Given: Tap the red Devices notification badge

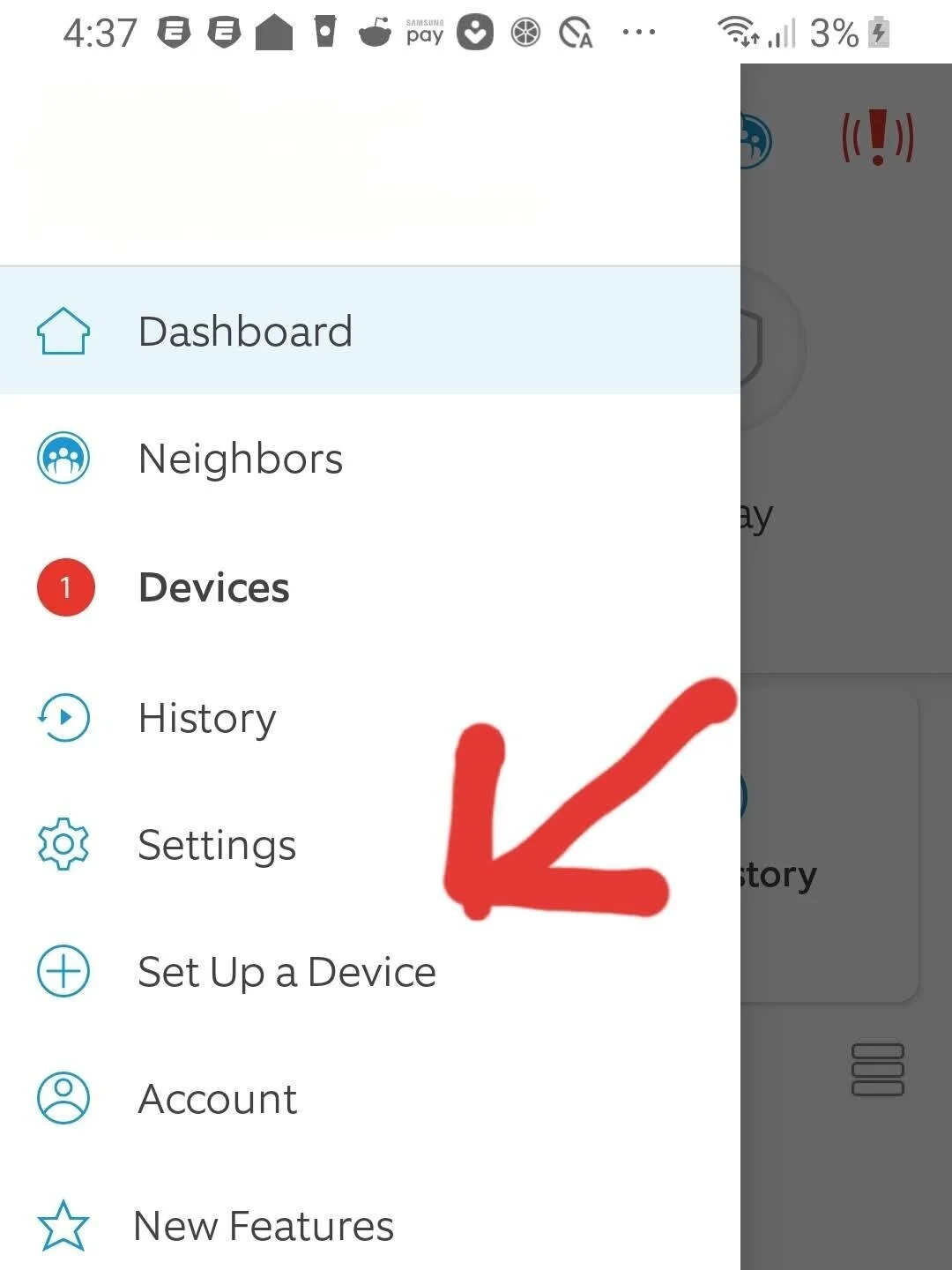Looking at the screenshot, I should (x=65, y=587).
